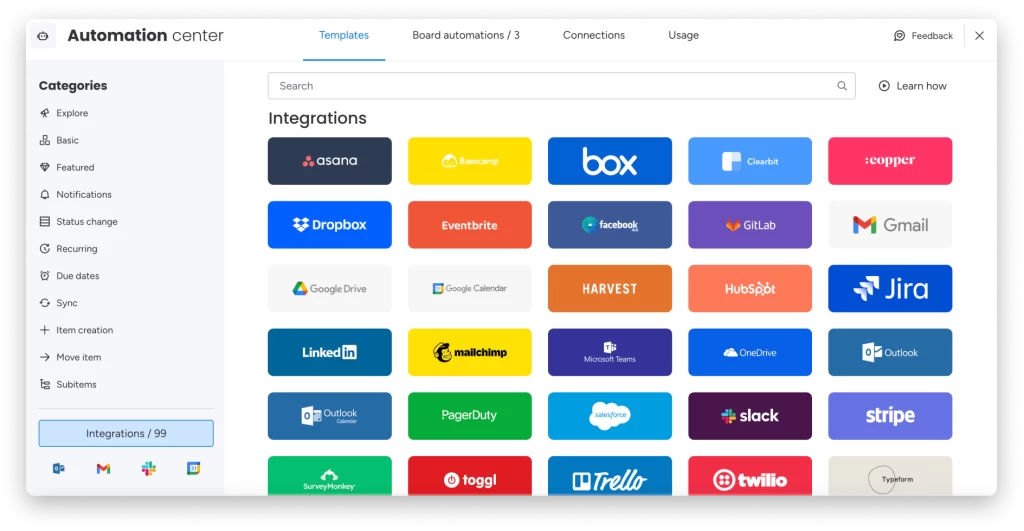1024x531 pixels.
Task: Select the Explore category
Action: [x=63, y=113]
